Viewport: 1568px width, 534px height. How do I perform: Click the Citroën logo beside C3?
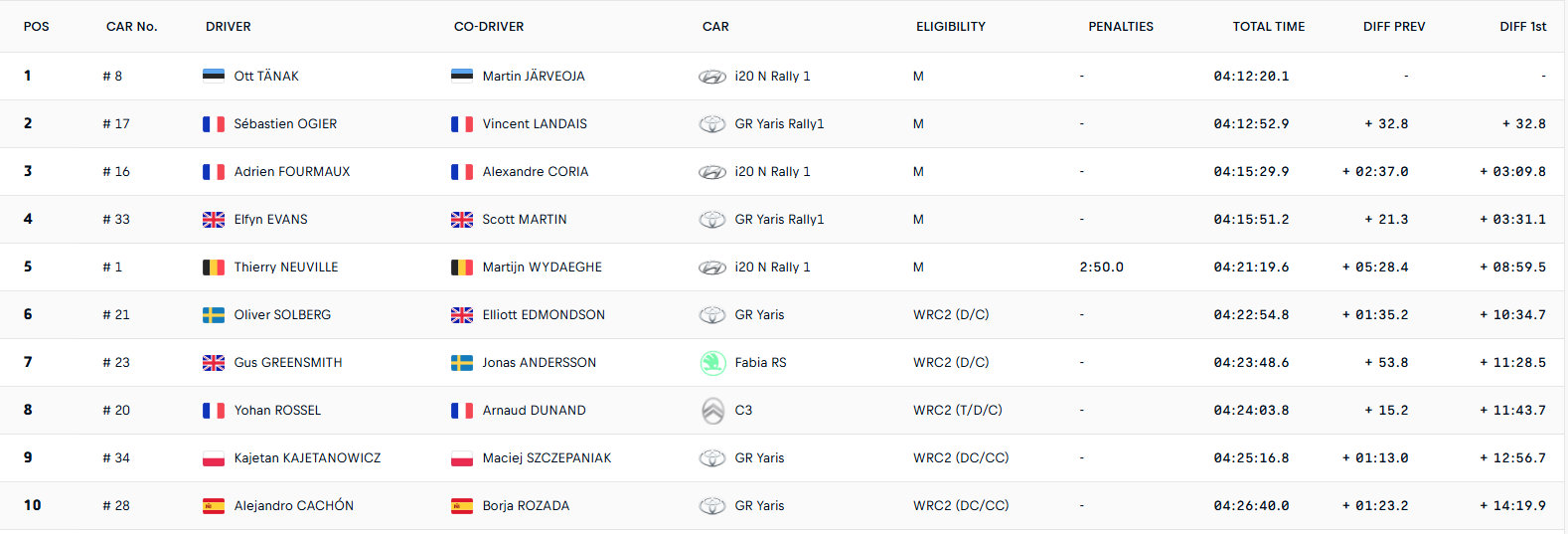(712, 411)
